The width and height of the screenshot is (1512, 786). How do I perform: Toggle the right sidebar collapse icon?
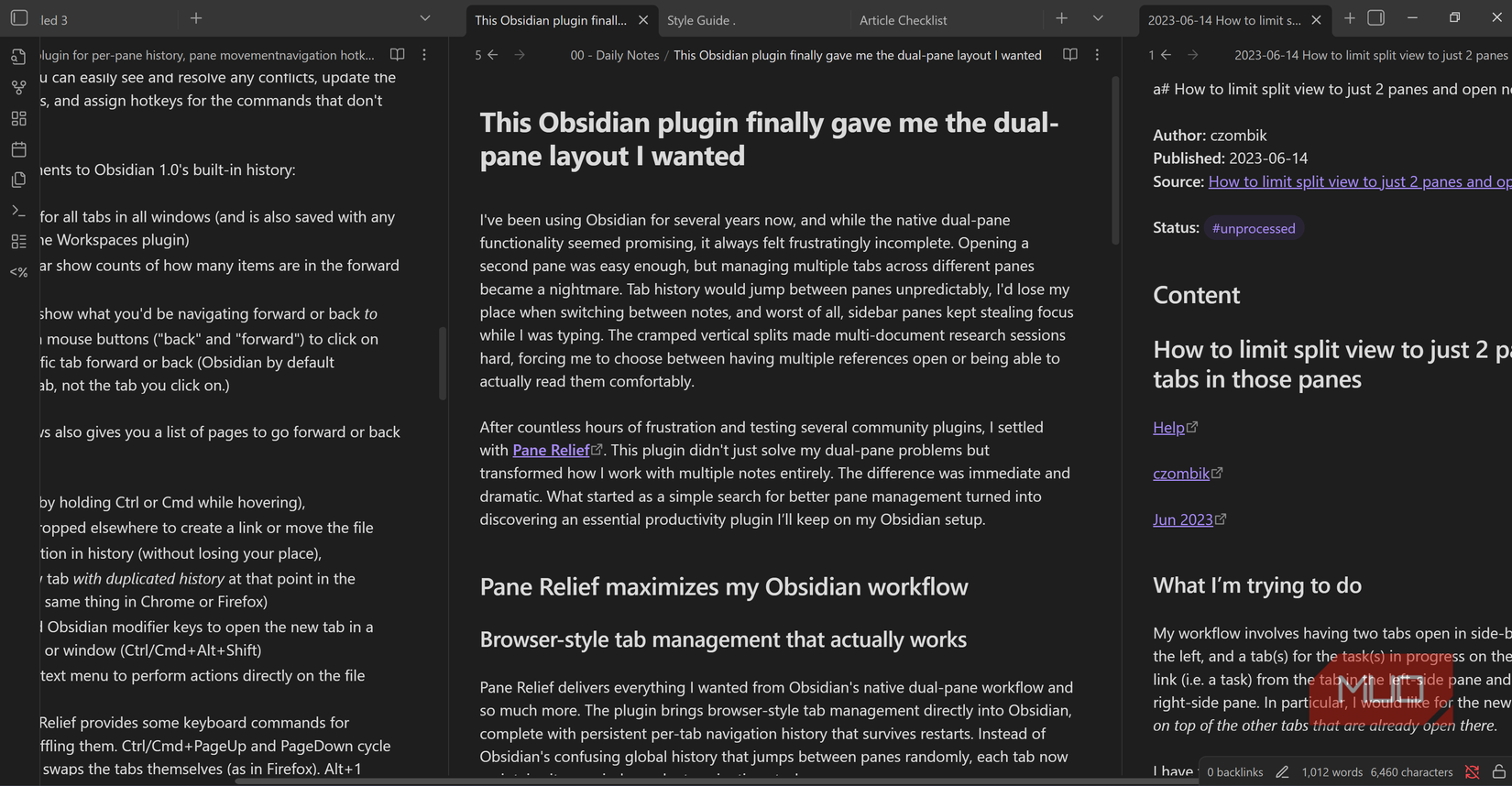tap(1376, 18)
